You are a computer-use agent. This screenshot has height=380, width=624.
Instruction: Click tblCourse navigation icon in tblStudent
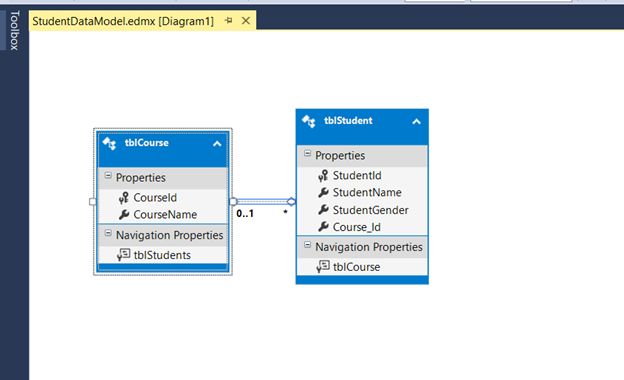[323, 267]
